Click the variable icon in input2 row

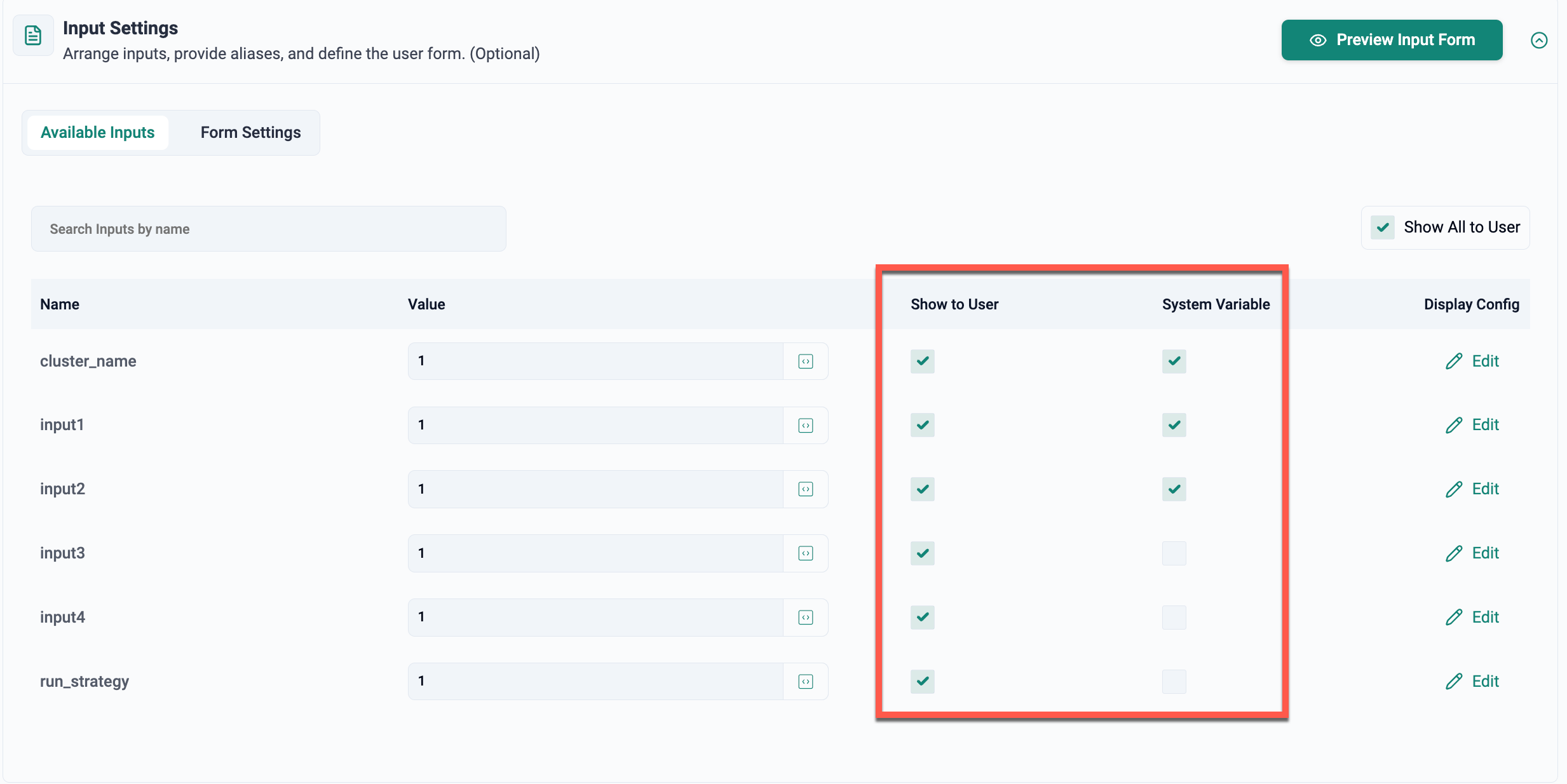[x=806, y=489]
